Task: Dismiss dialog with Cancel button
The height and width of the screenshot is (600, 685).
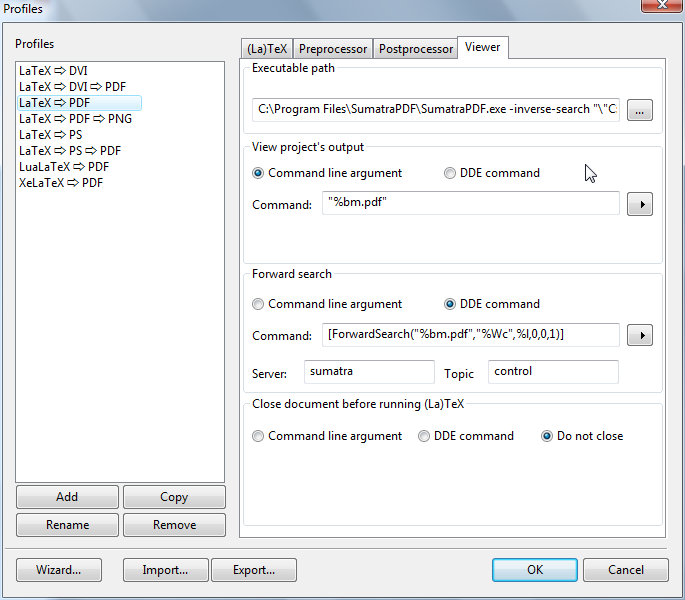Action: (626, 570)
